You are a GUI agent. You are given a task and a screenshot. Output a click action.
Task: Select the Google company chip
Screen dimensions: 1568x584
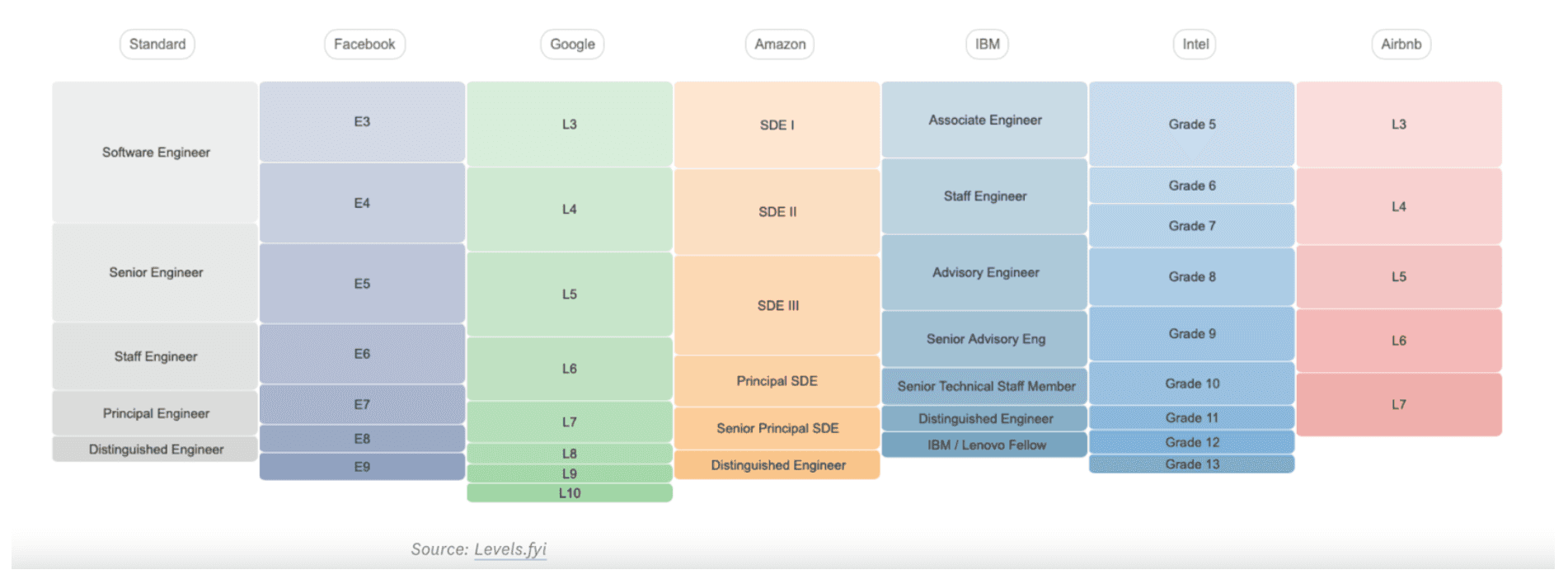[572, 45]
